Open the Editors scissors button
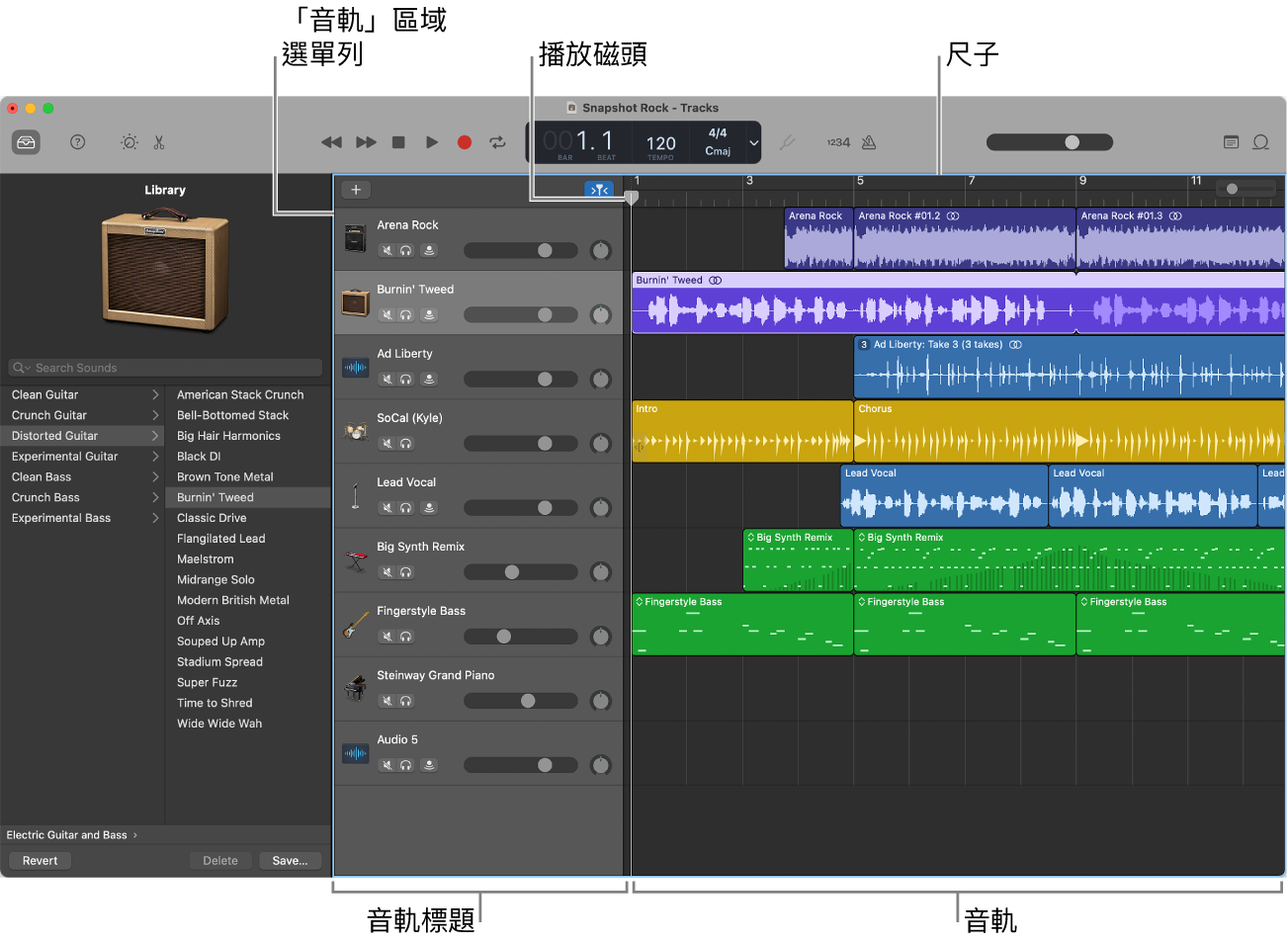Screen dimensions: 1288x944 (x=159, y=142)
